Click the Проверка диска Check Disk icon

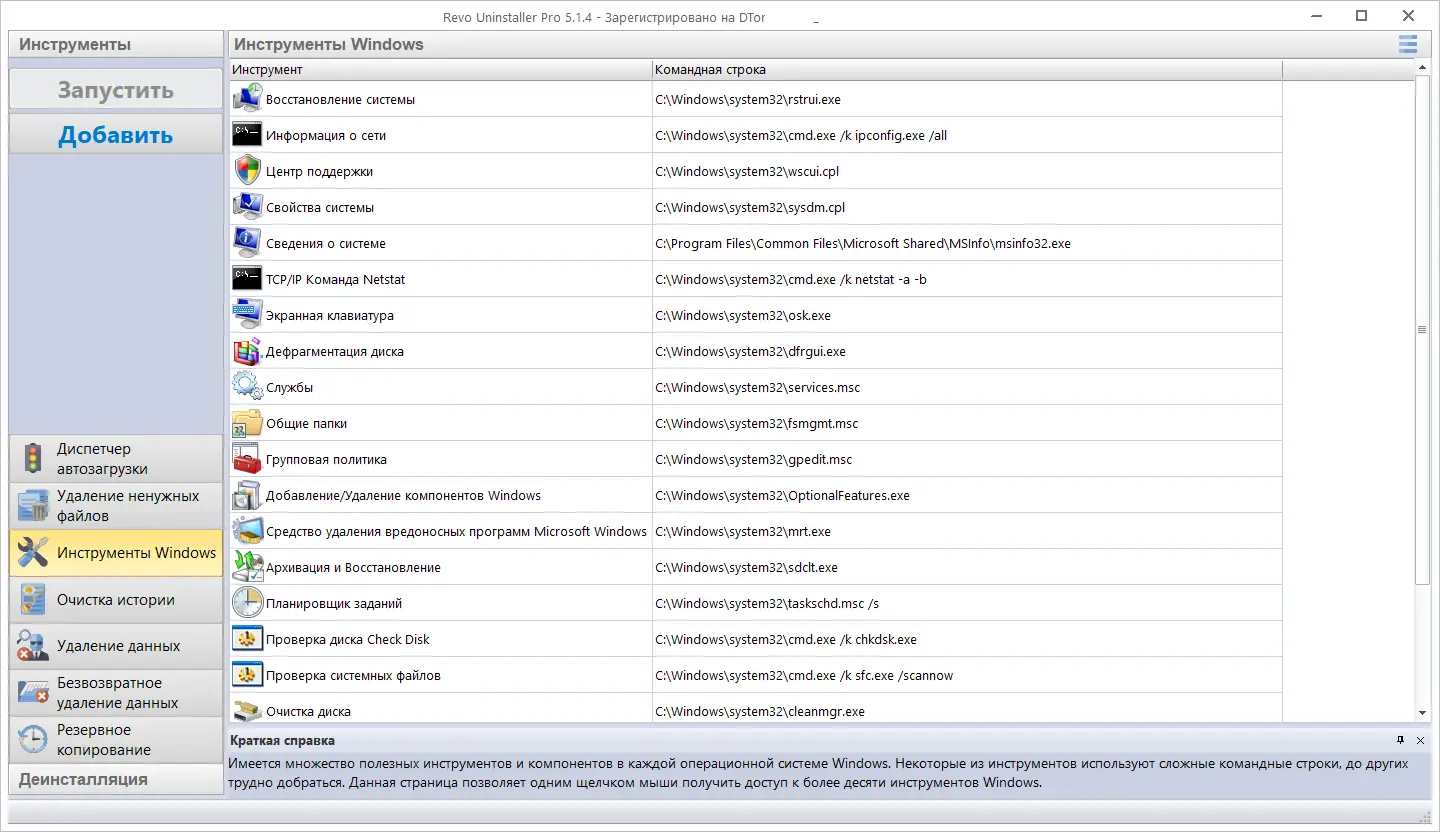pyautogui.click(x=247, y=639)
